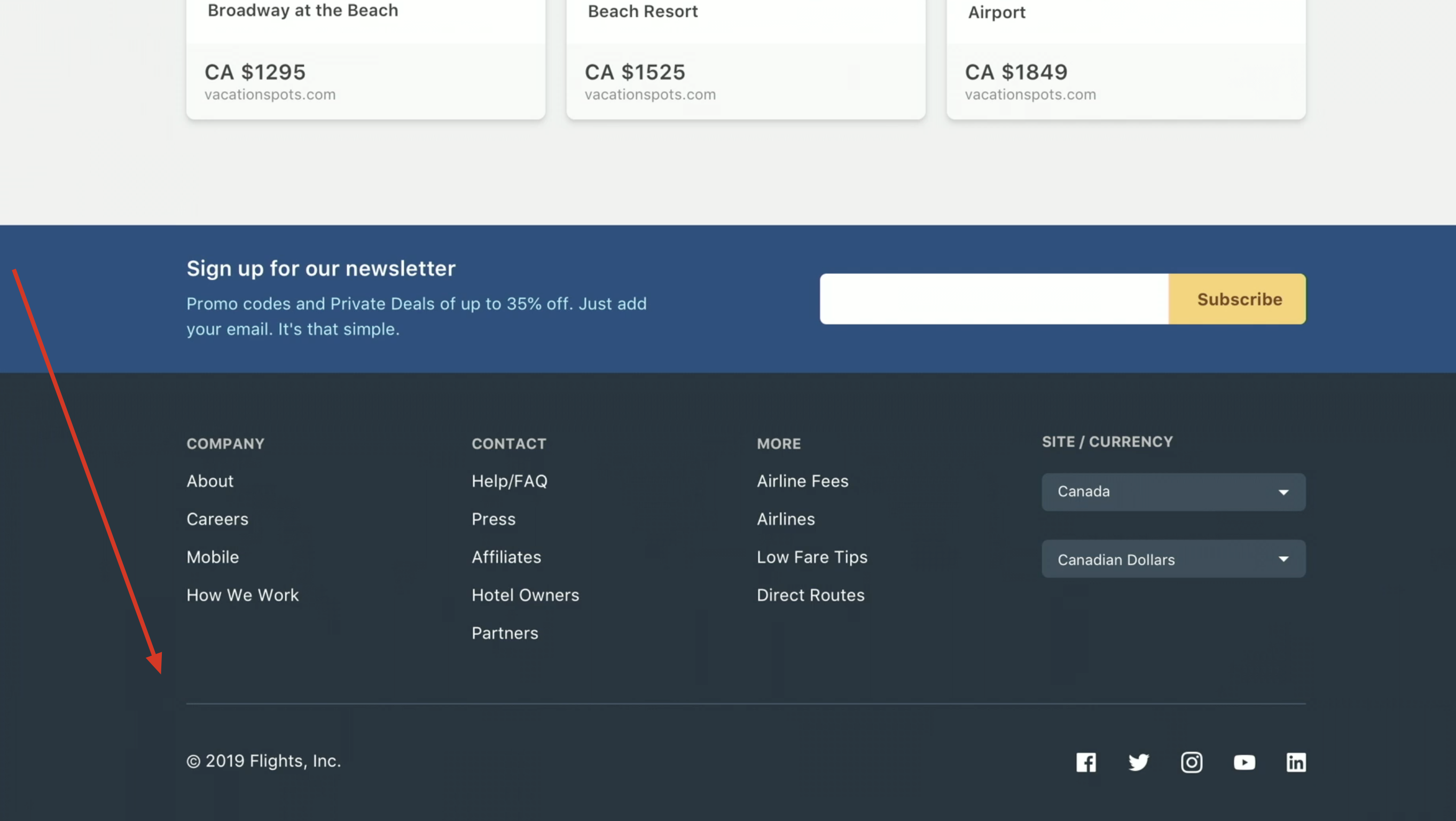Click the Help/FAQ link
Screen dimensions: 1456x821
click(x=509, y=481)
